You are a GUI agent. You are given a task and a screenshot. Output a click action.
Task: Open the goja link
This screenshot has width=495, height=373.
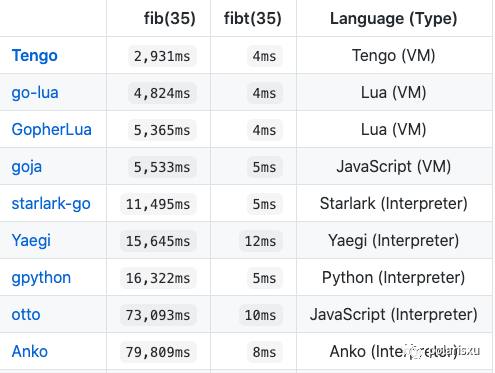[27, 167]
